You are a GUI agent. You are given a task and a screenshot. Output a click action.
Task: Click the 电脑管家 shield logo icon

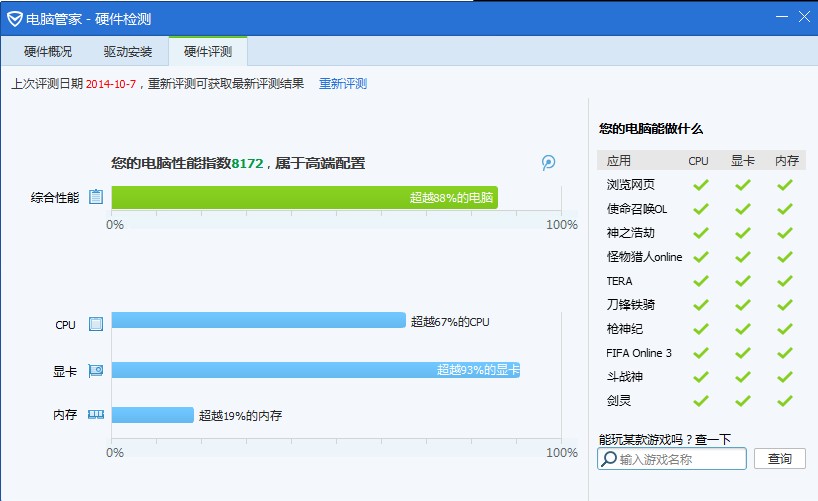[14, 19]
